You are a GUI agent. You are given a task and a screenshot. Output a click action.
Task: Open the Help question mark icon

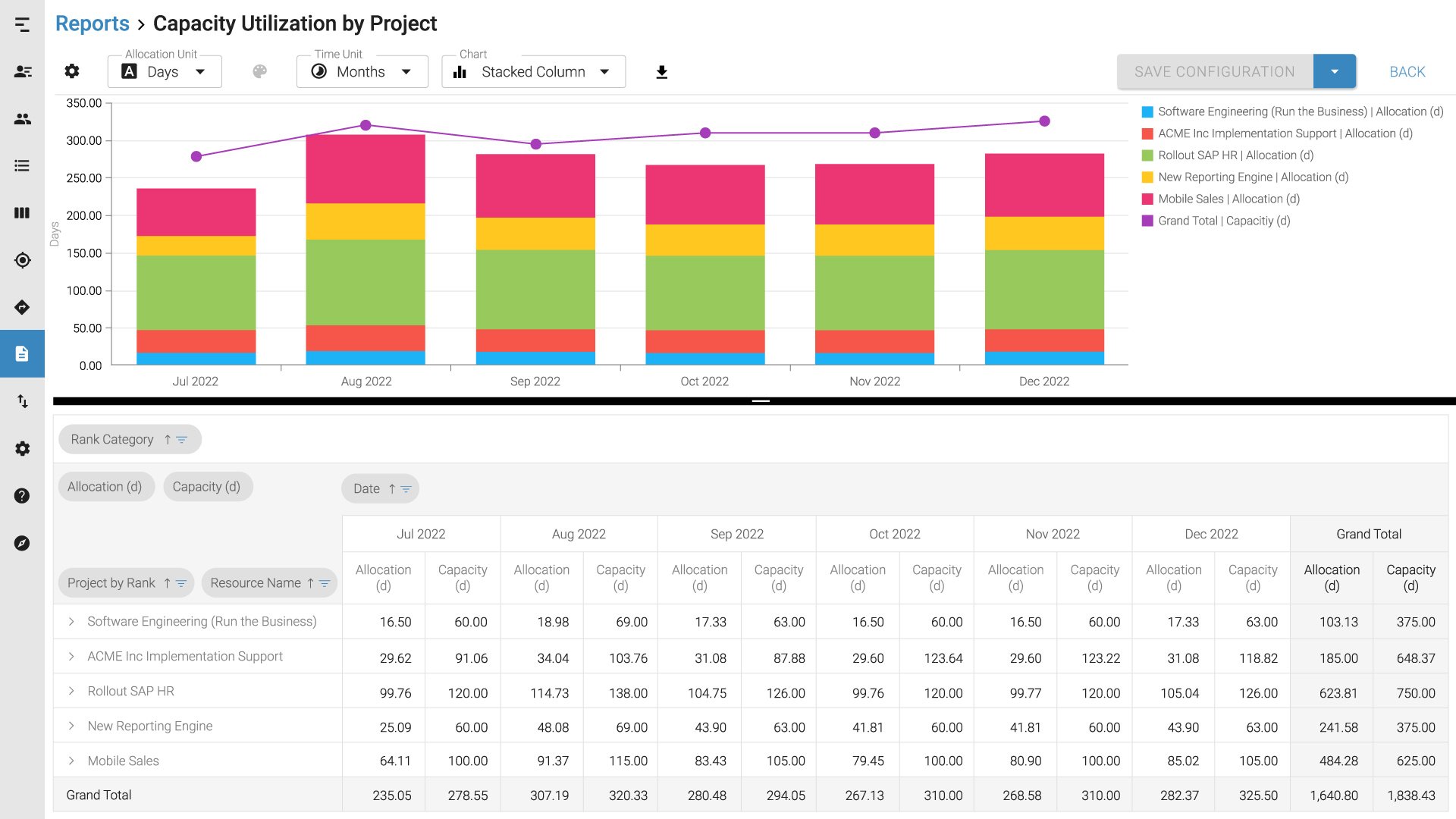pyautogui.click(x=23, y=496)
